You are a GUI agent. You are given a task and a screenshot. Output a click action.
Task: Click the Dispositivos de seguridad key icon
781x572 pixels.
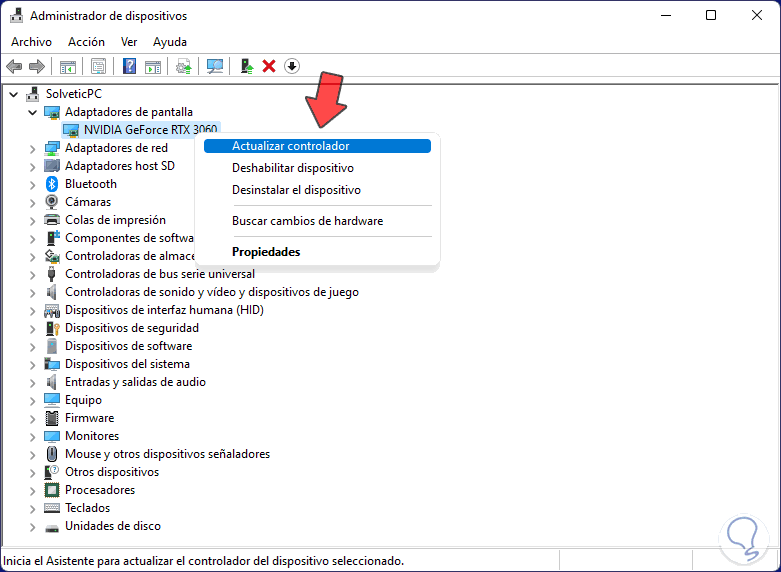[x=52, y=328]
